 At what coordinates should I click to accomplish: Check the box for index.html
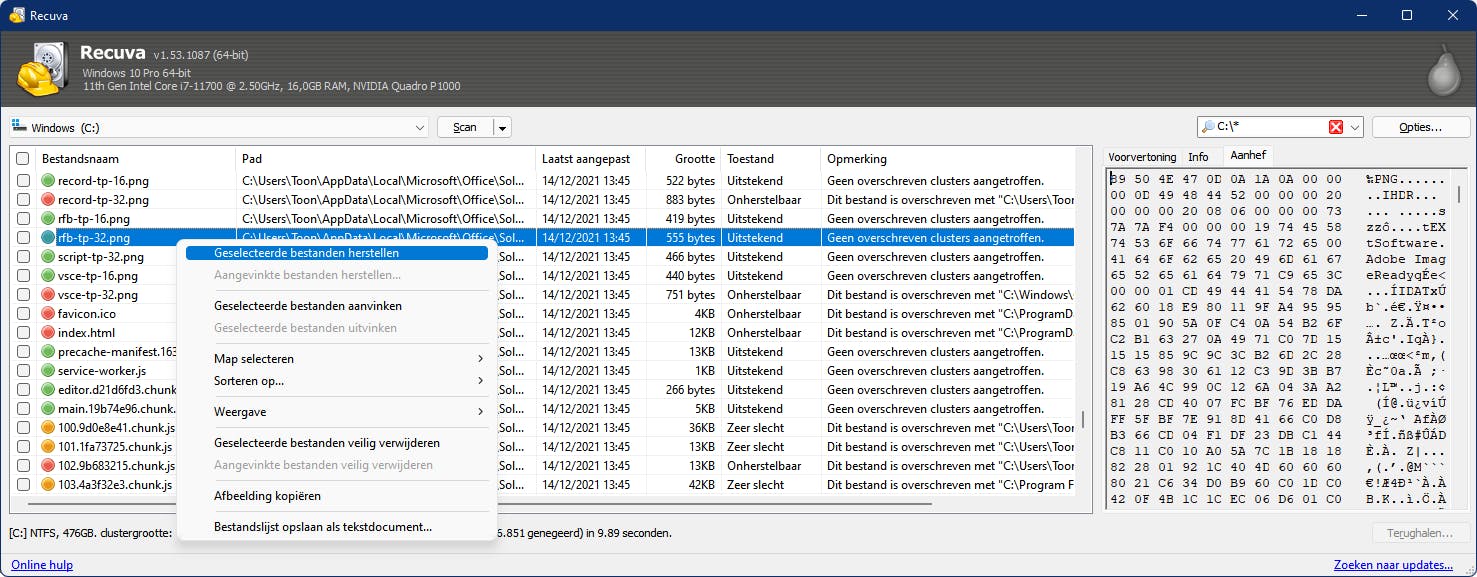pos(23,333)
